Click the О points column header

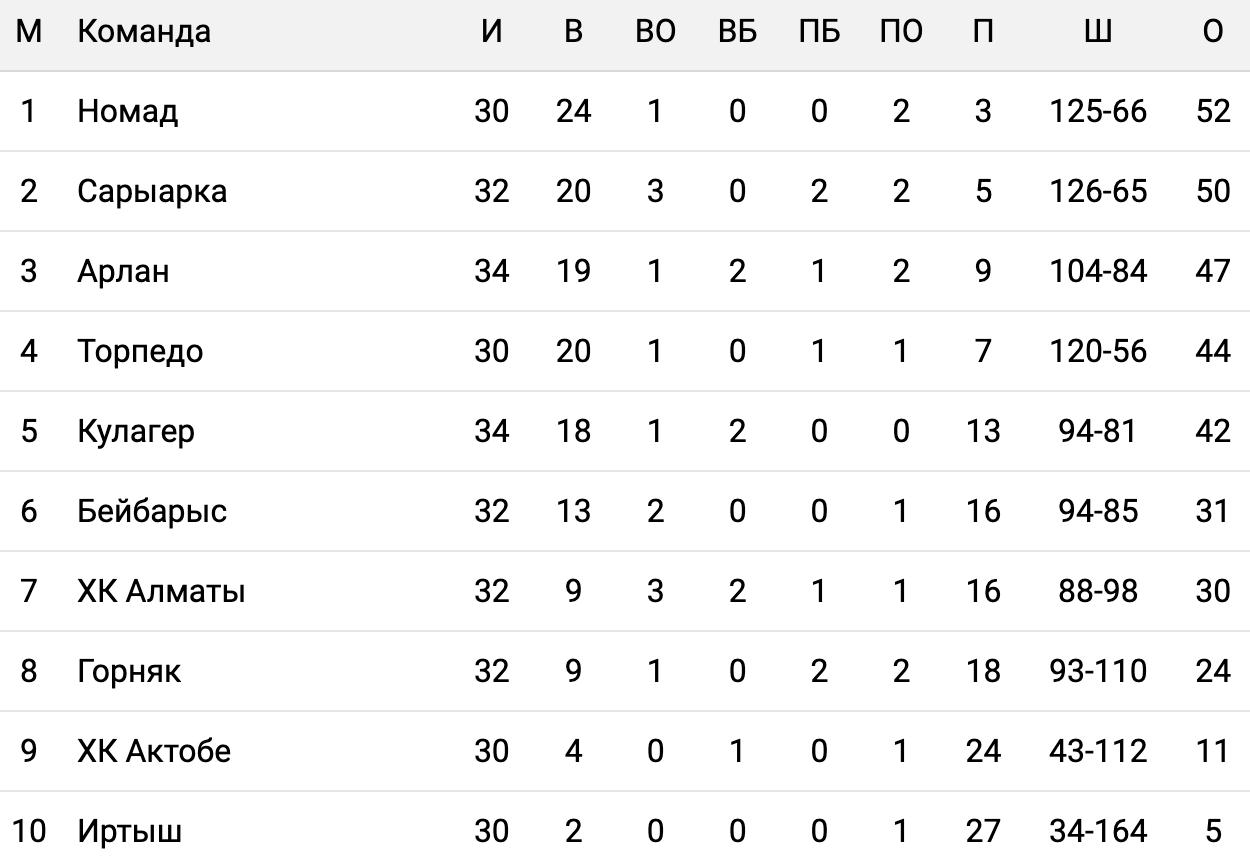[x=1212, y=31]
